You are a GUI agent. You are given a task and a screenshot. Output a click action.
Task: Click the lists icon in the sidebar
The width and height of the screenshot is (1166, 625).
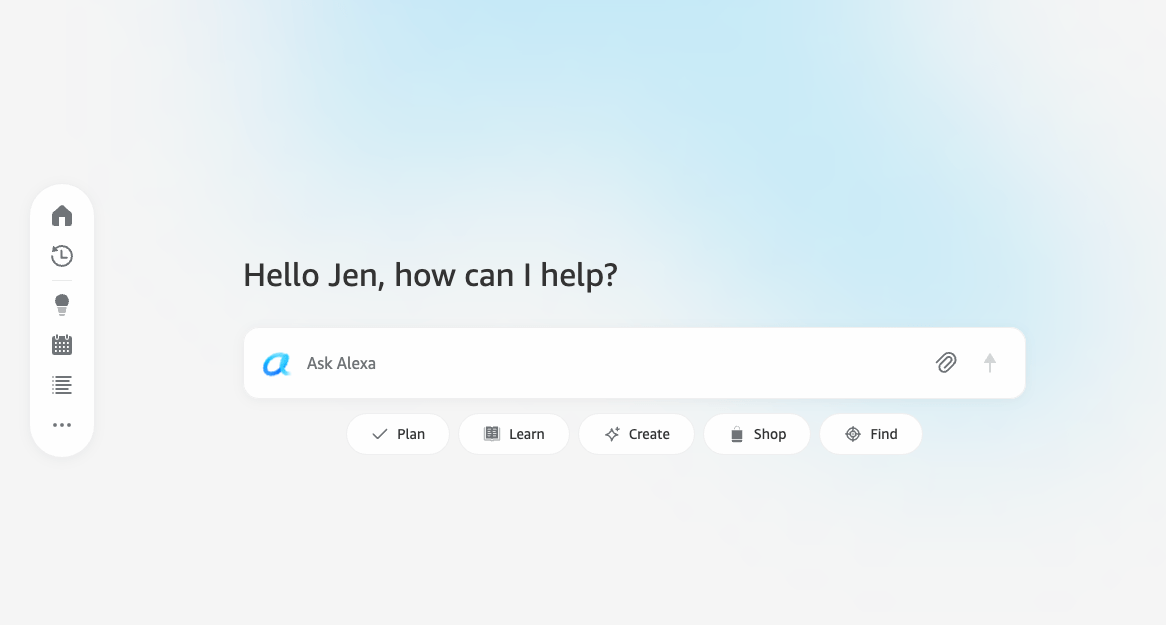(62, 384)
